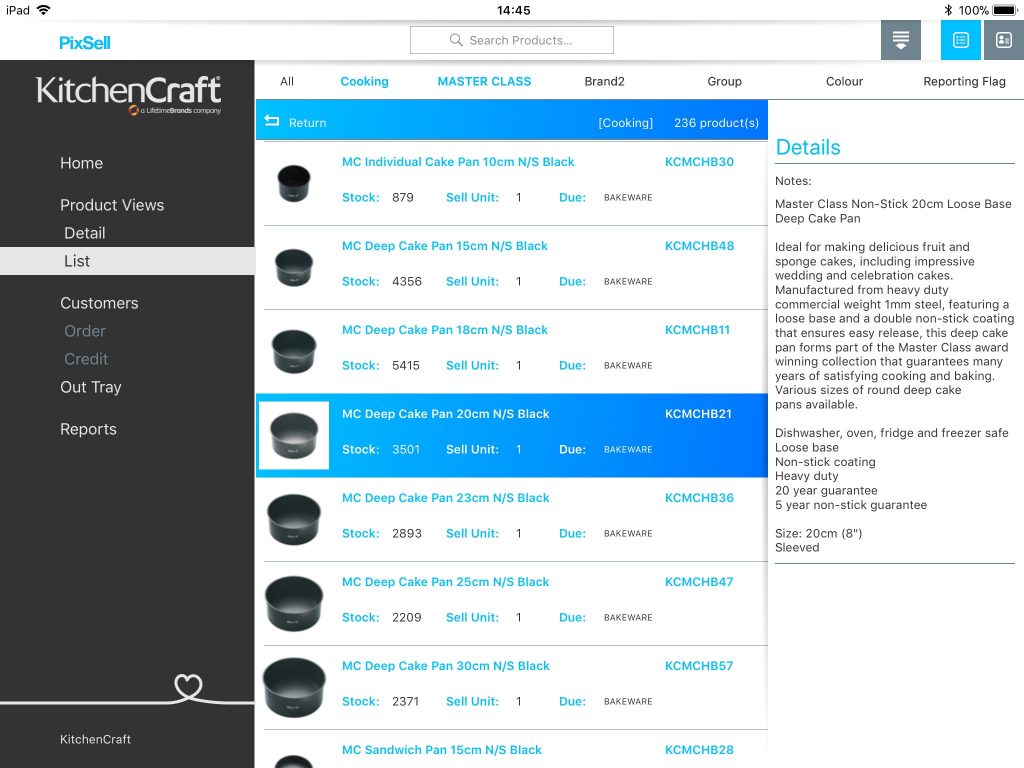This screenshot has height=768, width=1024.
Task: Open Customers in sidebar
Action: pos(99,303)
